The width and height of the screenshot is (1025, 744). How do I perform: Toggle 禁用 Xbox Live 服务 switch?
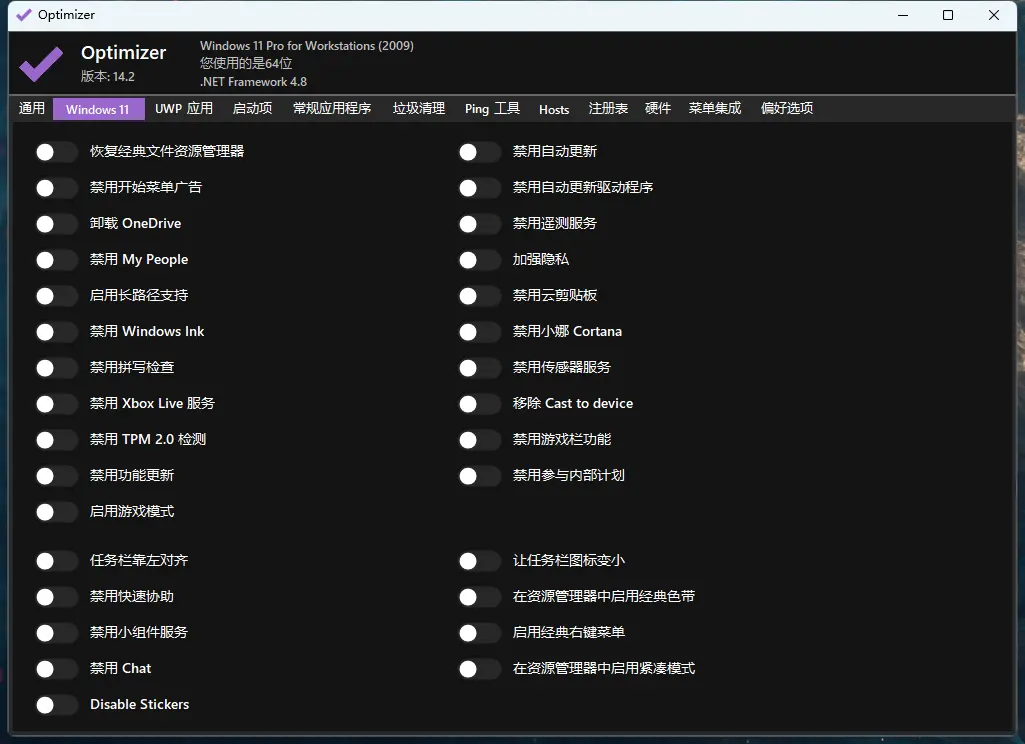pos(57,404)
